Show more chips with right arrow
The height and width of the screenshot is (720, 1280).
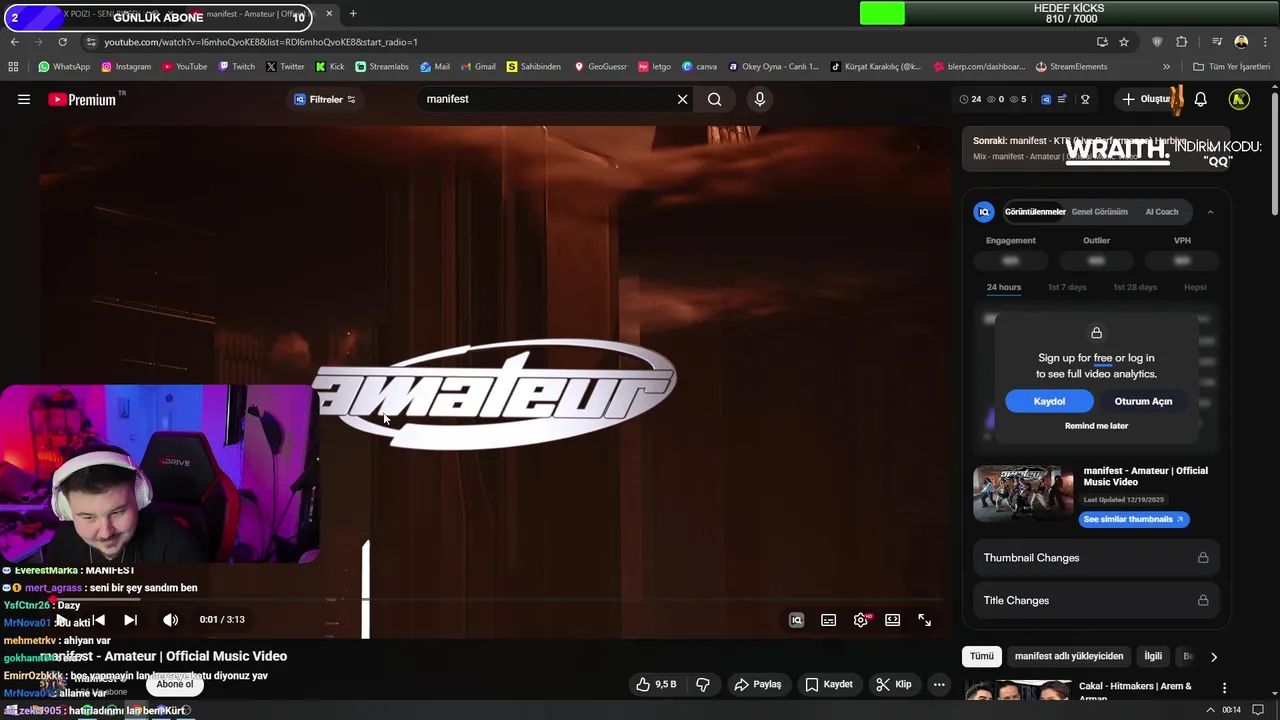[x=1214, y=657]
